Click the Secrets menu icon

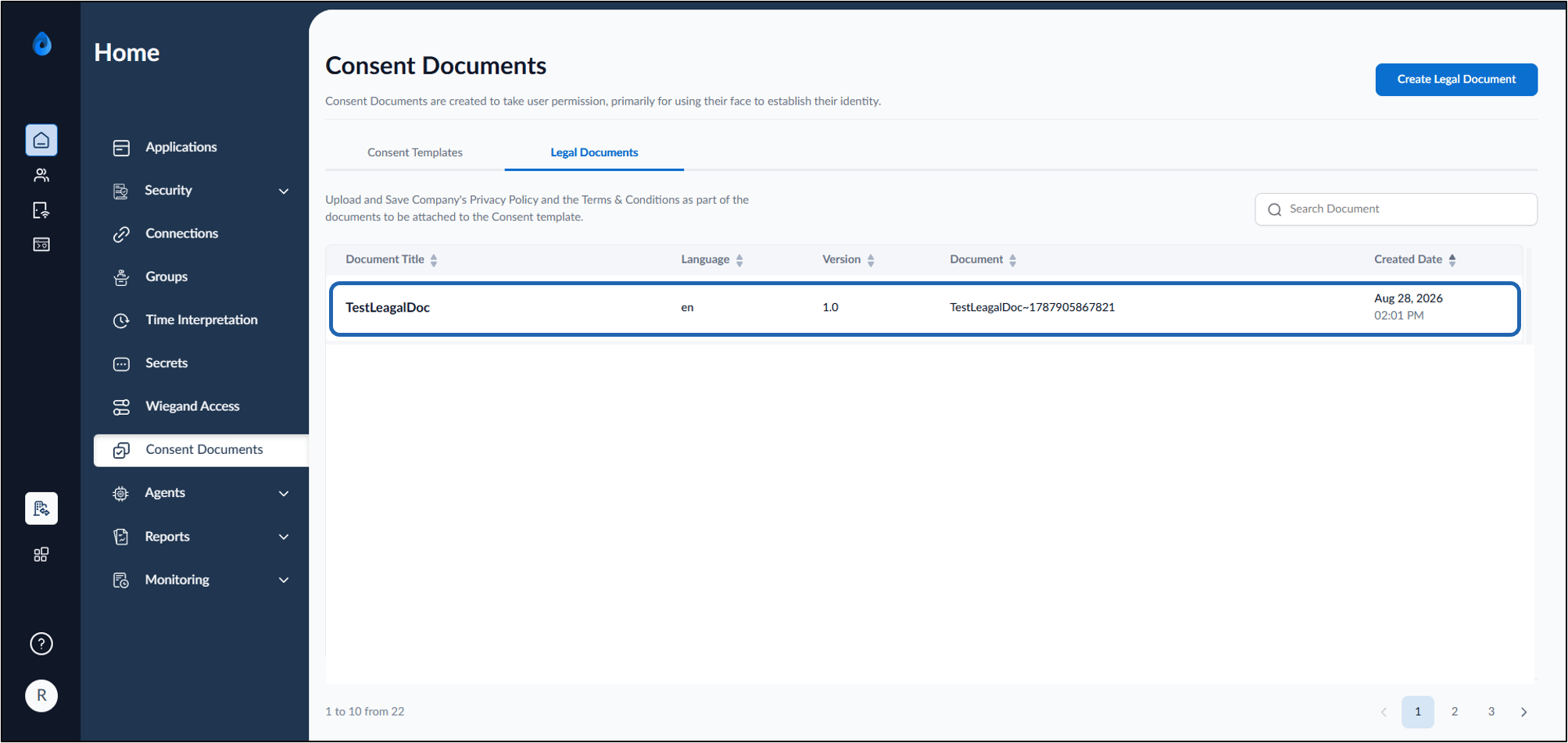click(121, 364)
